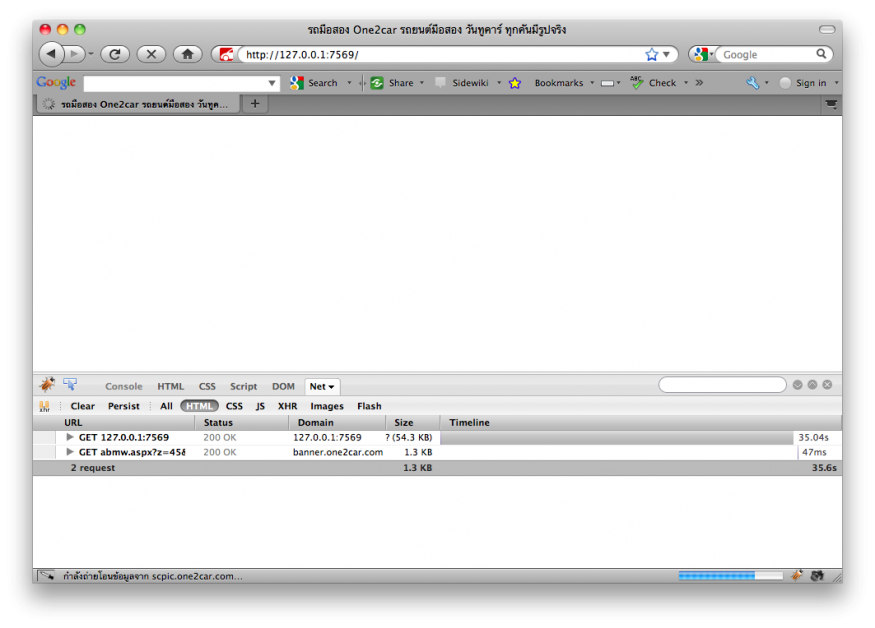The width and height of the screenshot is (875, 628).
Task: Filter Net requests by JS
Action: point(260,406)
